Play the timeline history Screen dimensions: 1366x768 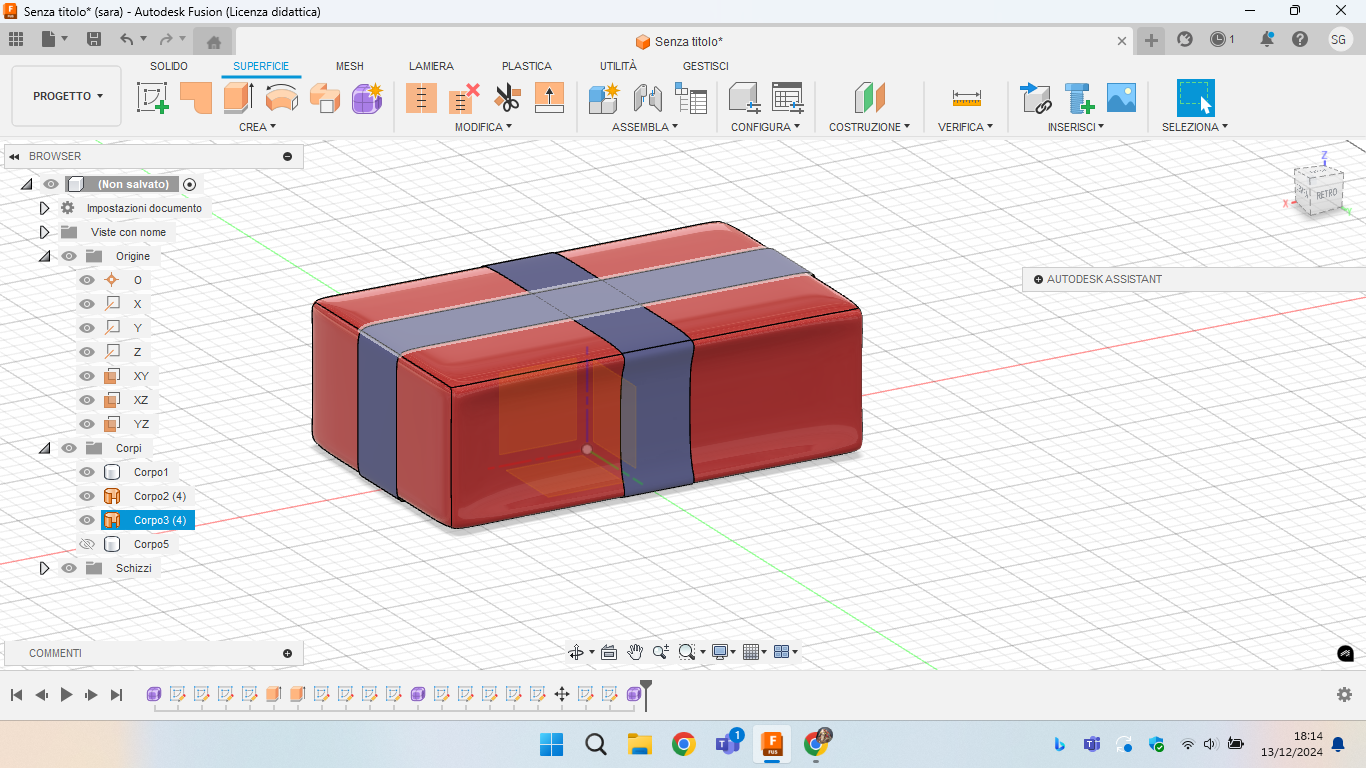coord(66,694)
